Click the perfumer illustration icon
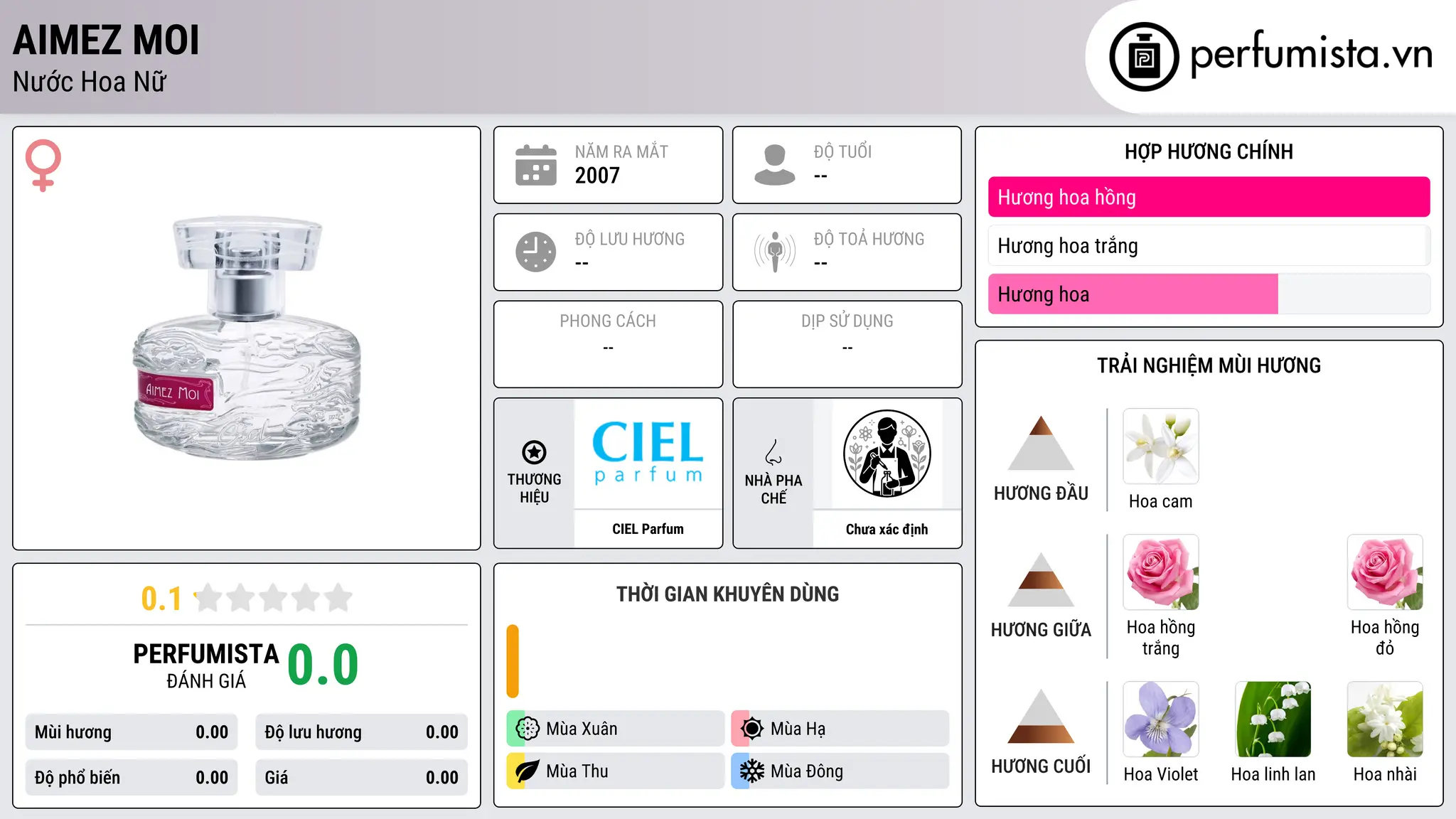Image resolution: width=1456 pixels, height=819 pixels. pyautogui.click(x=887, y=454)
